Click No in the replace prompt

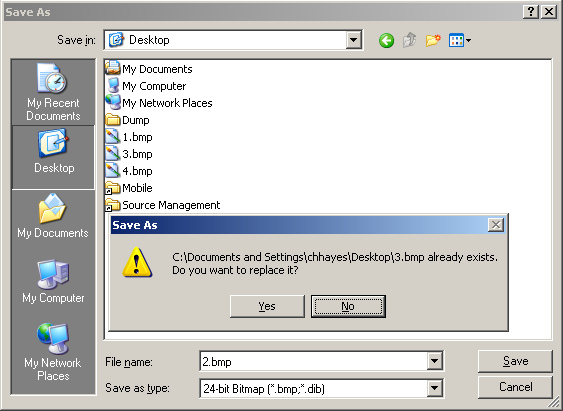348,306
